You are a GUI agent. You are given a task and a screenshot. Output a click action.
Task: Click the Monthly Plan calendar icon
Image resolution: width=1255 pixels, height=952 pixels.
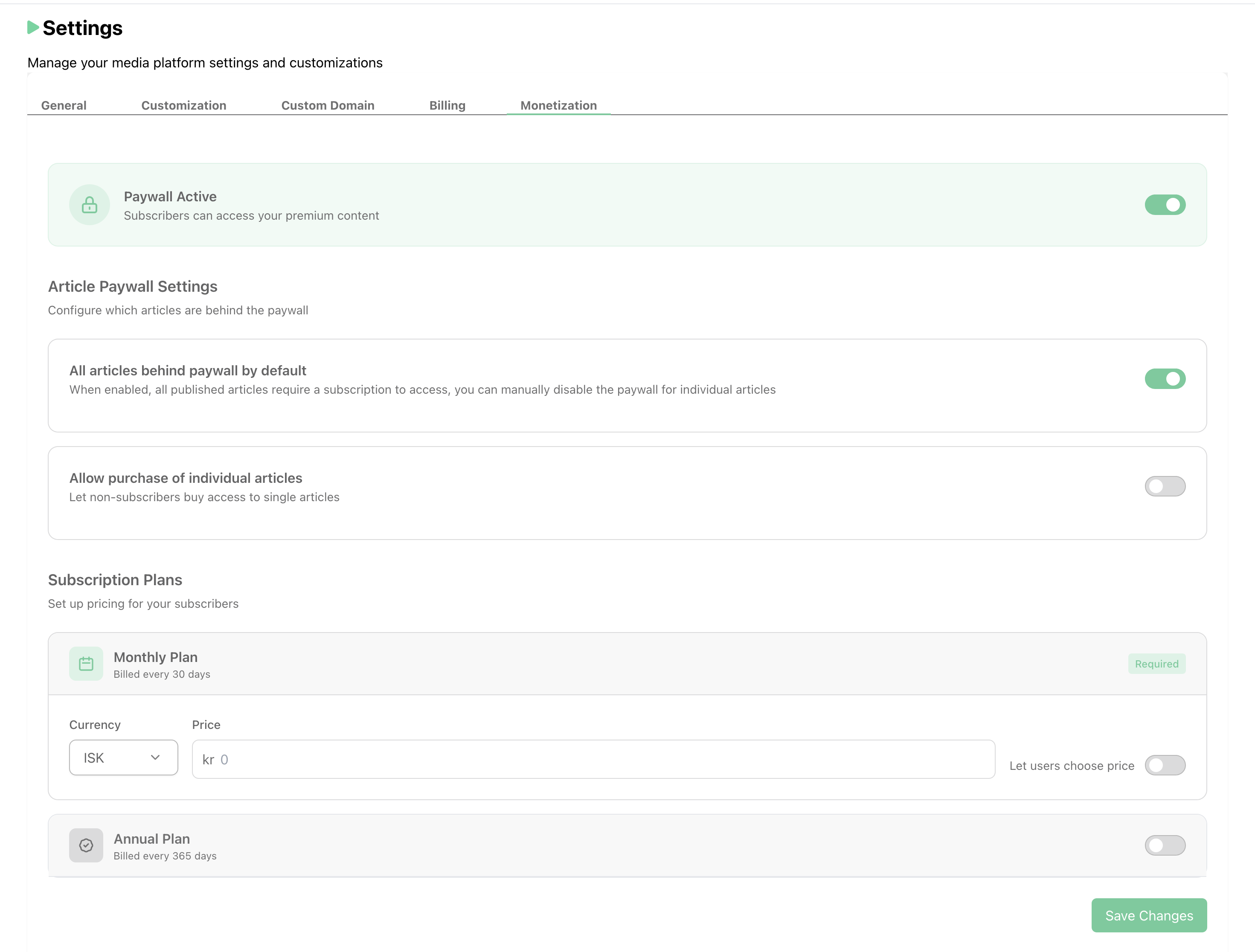click(x=86, y=664)
